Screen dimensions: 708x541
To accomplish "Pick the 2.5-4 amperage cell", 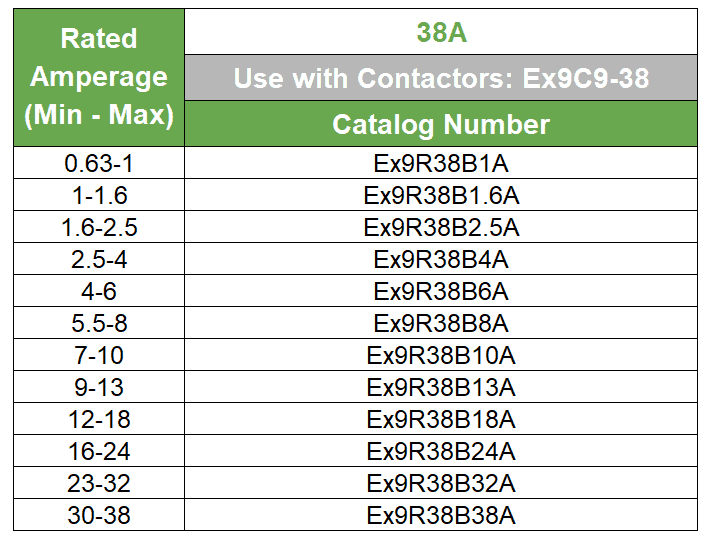I will coord(98,259).
